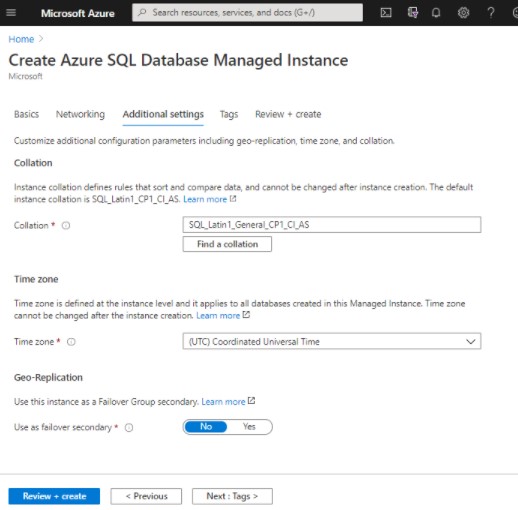This screenshot has width=518, height=510.
Task: Focus the Search resources, services, and docs box
Action: pyautogui.click(x=247, y=13)
